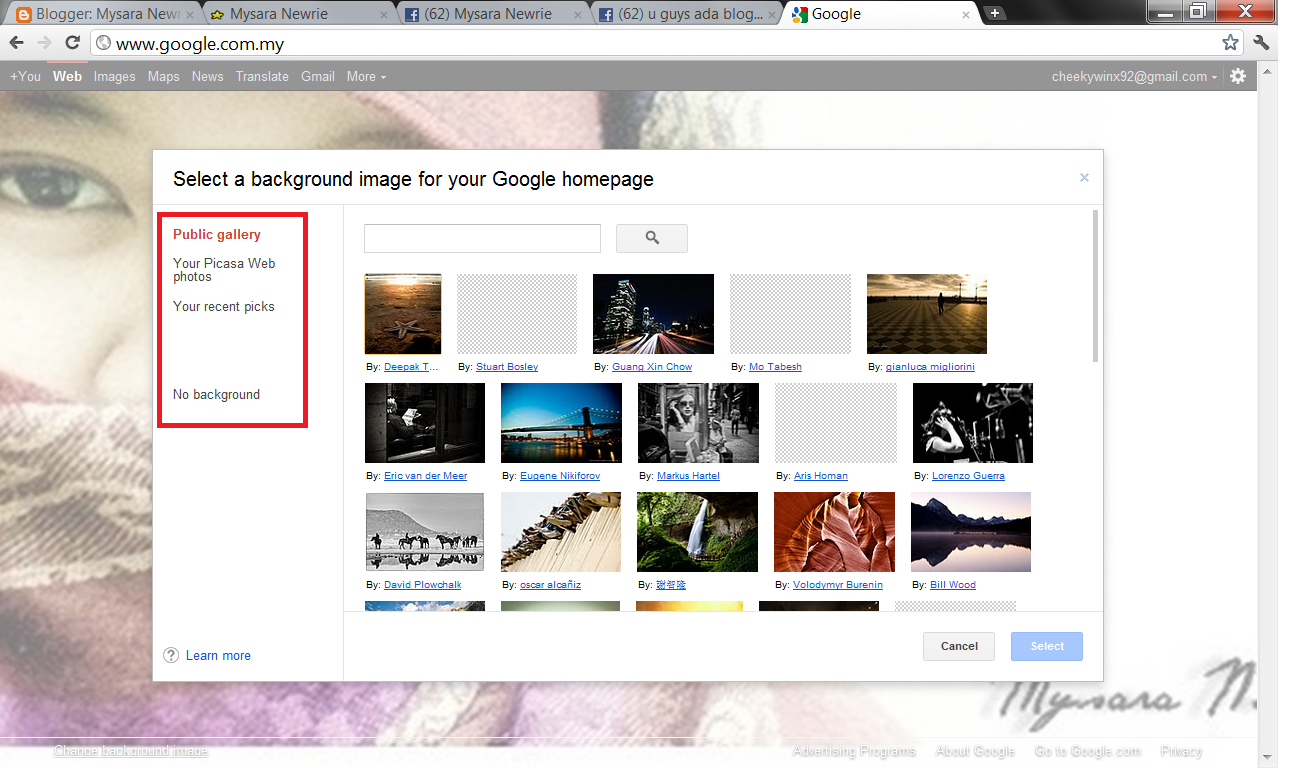This screenshot has height=768, width=1300.
Task: Open the More menu in the Google bar
Action: (x=366, y=76)
